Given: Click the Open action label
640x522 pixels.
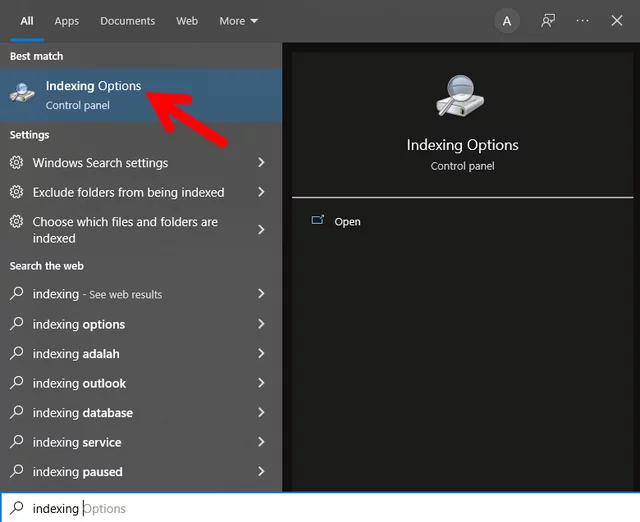Looking at the screenshot, I should 347,222.
